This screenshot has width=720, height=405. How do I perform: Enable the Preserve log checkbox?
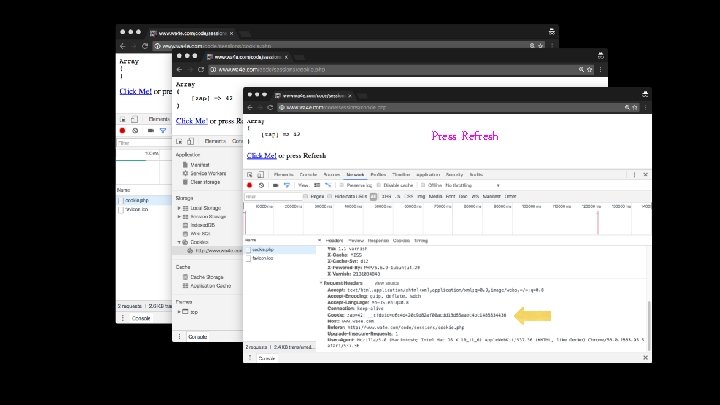342,186
